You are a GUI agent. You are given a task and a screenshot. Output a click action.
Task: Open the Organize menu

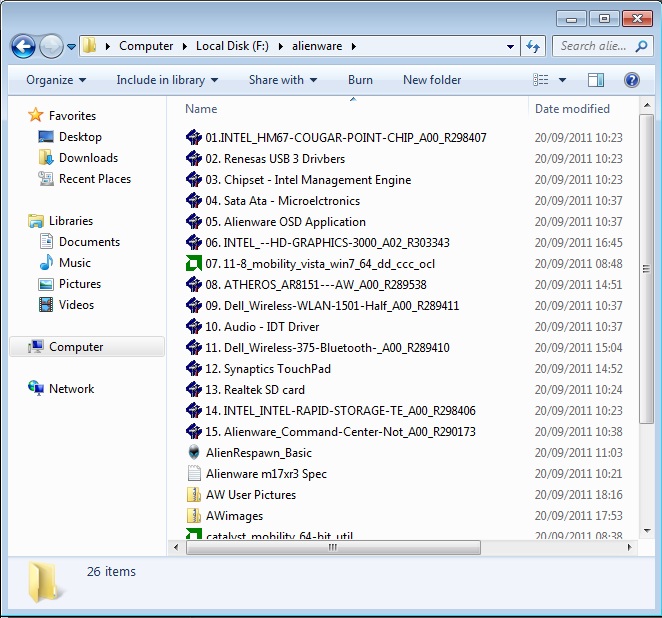56,80
